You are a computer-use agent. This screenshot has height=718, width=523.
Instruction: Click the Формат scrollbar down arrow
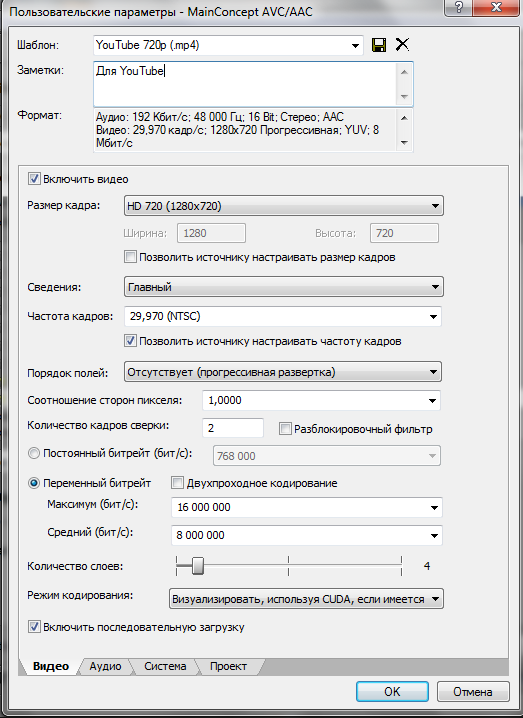tap(404, 142)
